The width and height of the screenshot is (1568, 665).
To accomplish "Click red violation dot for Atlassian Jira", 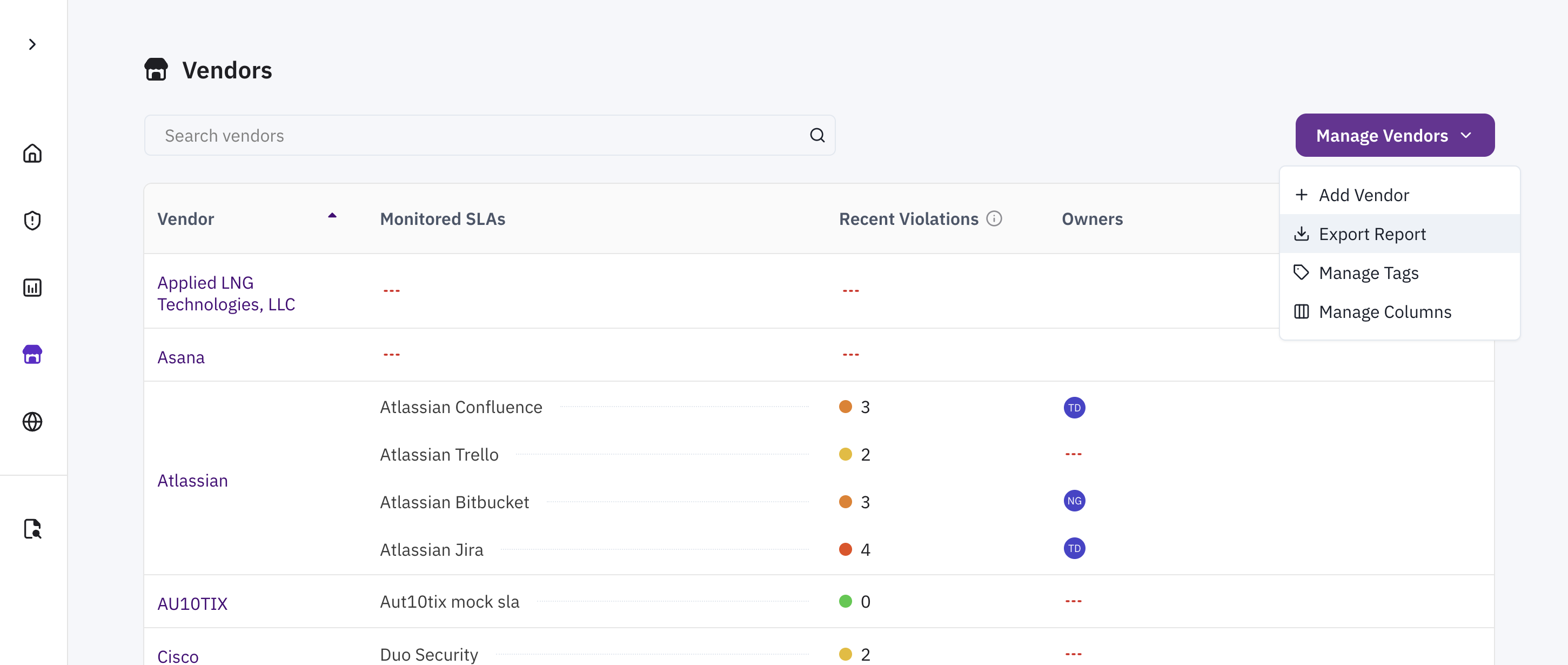I will tap(845, 549).
